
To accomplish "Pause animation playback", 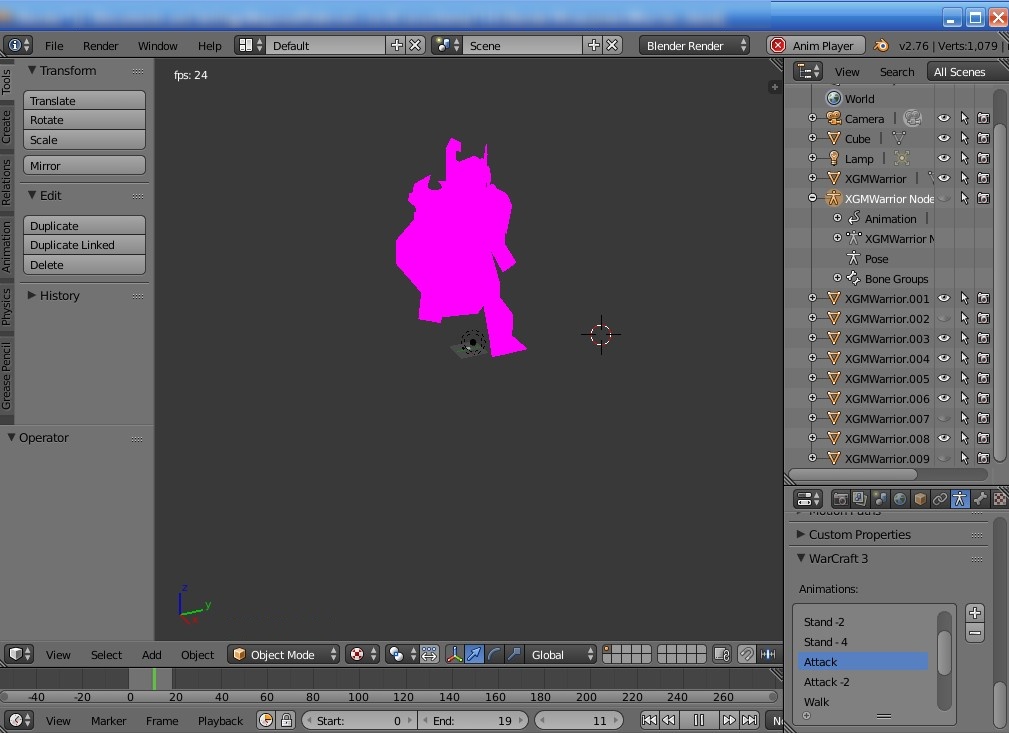I will pyautogui.click(x=698, y=720).
